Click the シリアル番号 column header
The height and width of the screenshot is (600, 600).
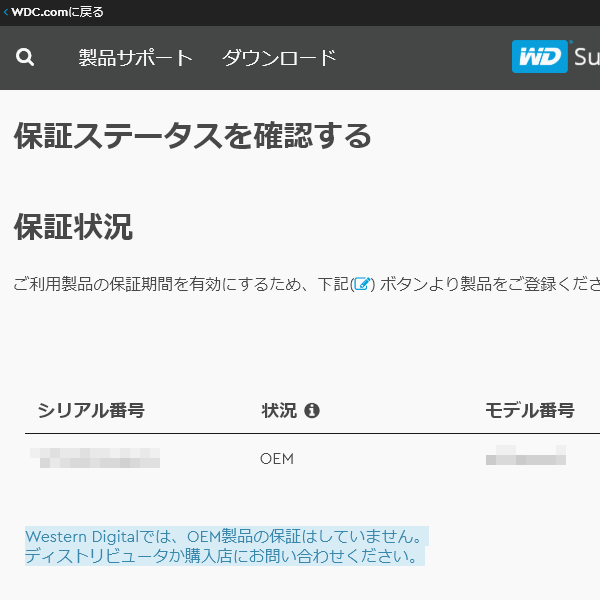point(91,411)
